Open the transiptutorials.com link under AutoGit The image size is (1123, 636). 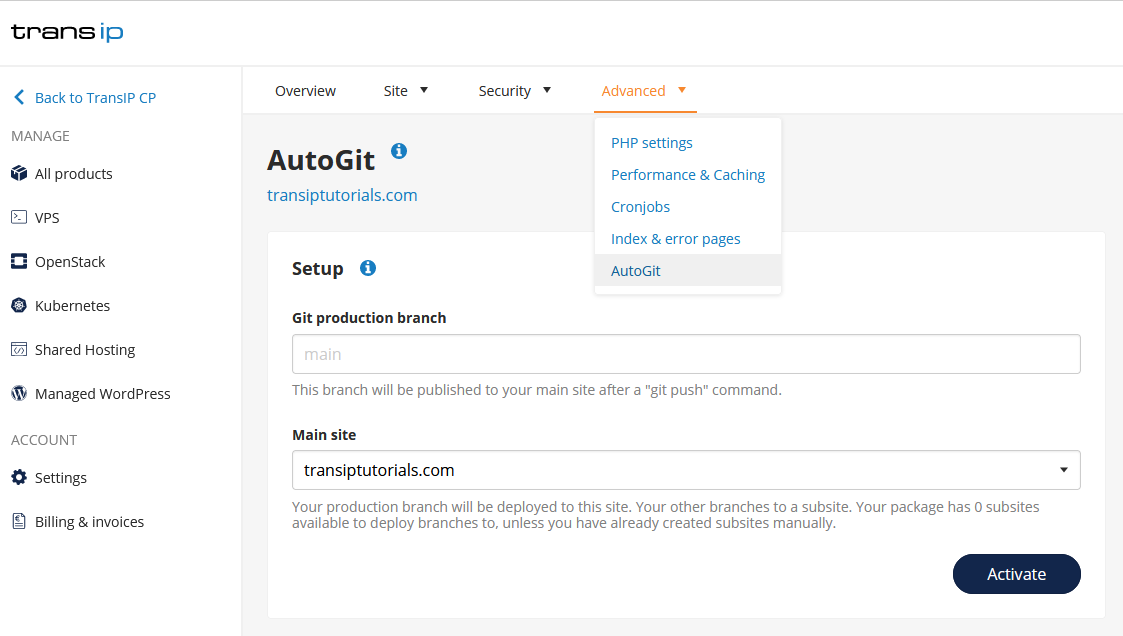pyautogui.click(x=342, y=195)
